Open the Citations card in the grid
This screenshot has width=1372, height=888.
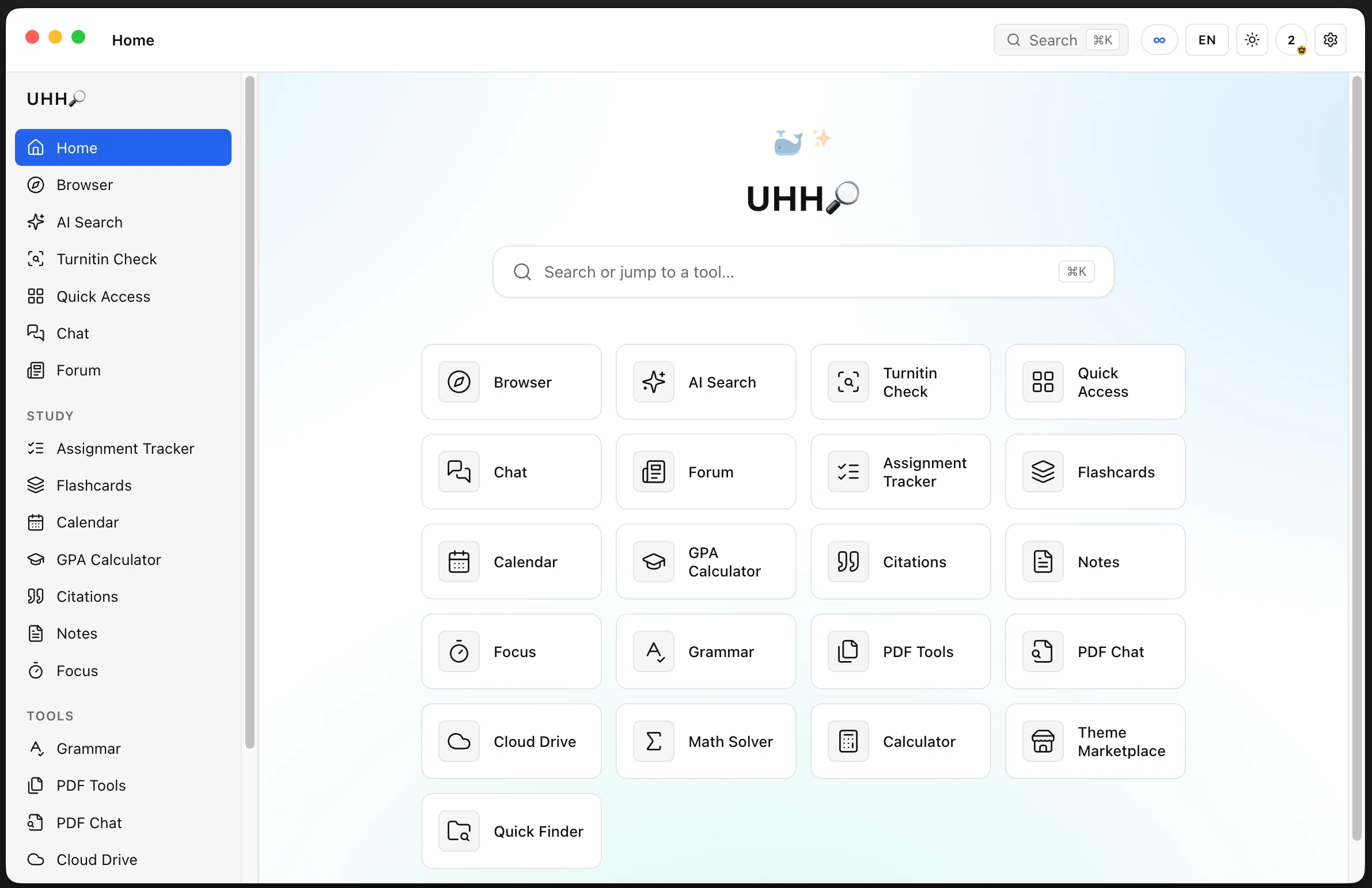pos(900,562)
